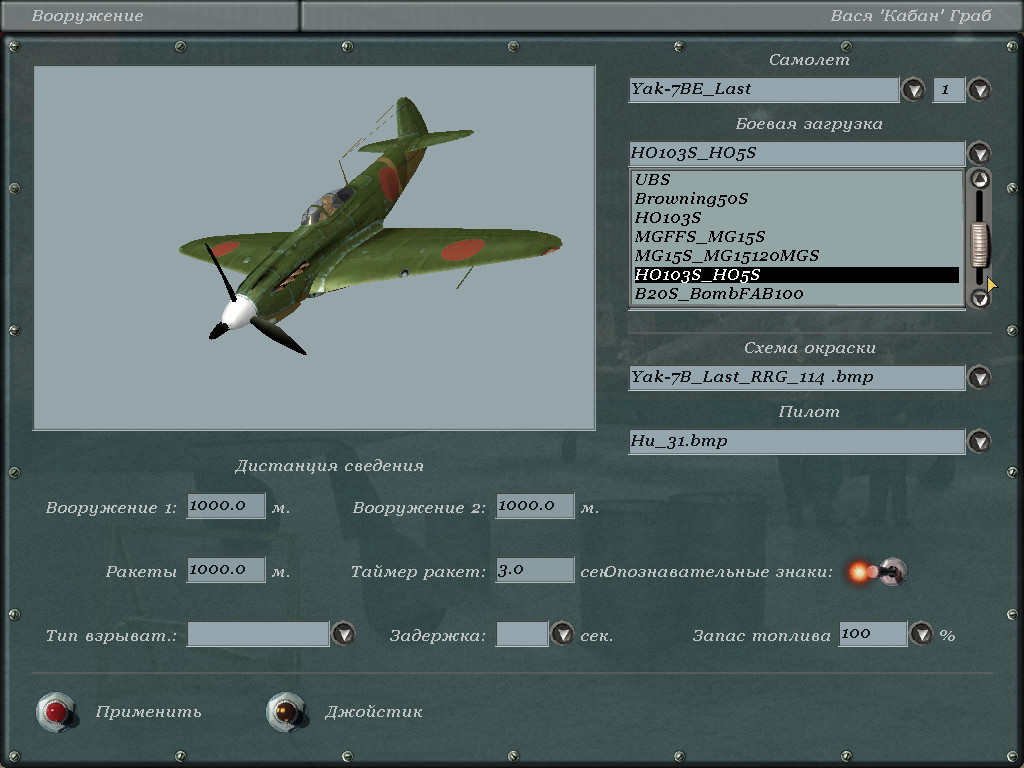Click the Yak-7BE_Last aircraft combo field
This screenshot has width=1024, height=768.
[x=763, y=89]
